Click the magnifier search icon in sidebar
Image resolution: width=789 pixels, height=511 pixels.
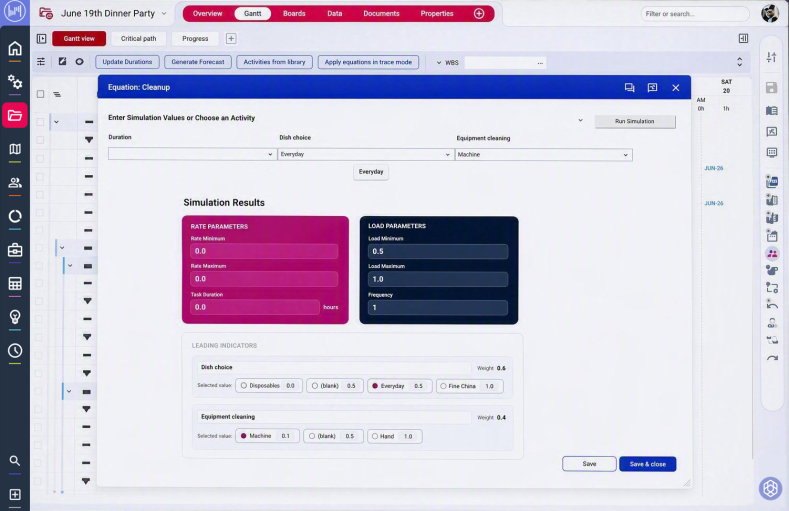point(15,460)
